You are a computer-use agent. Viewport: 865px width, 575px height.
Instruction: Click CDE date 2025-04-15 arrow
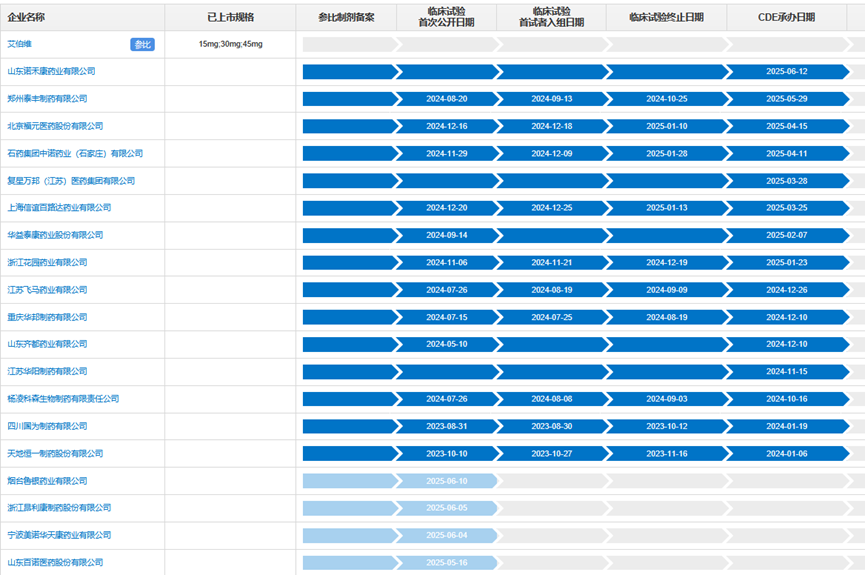click(787, 126)
